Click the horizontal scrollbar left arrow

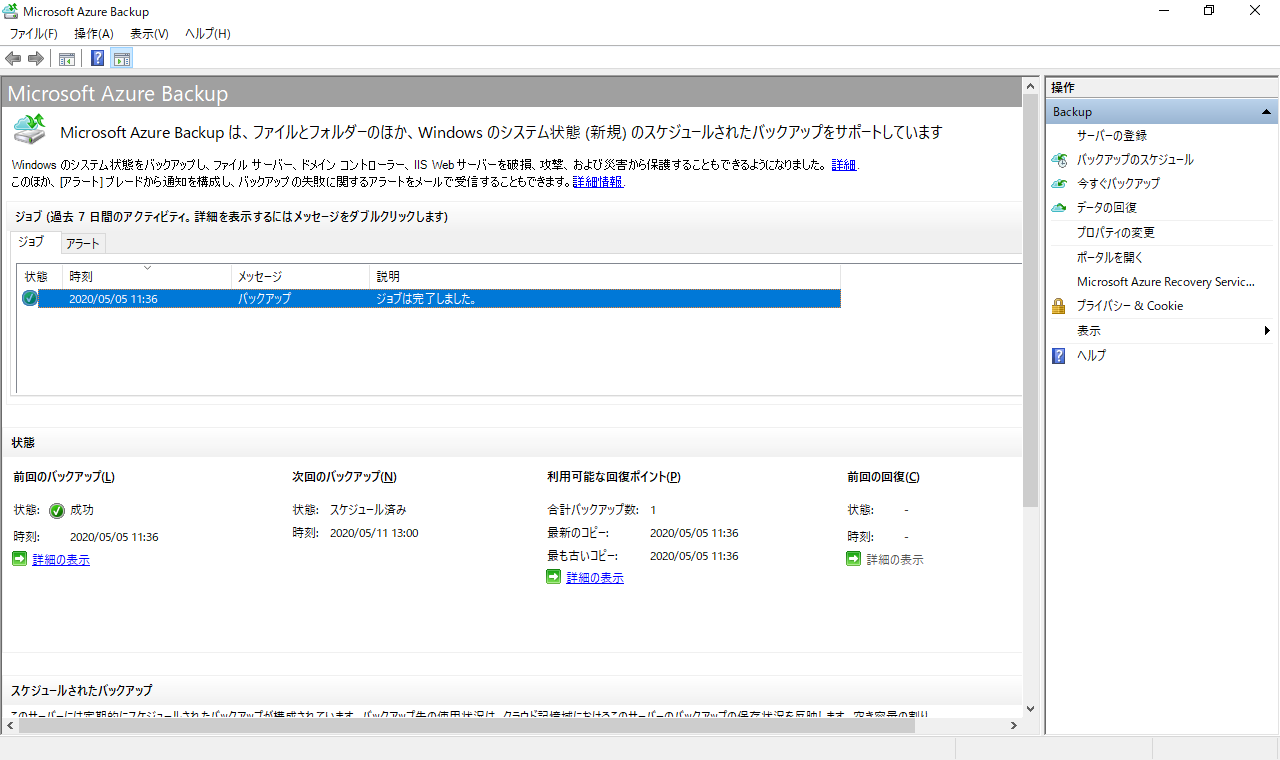(9, 726)
